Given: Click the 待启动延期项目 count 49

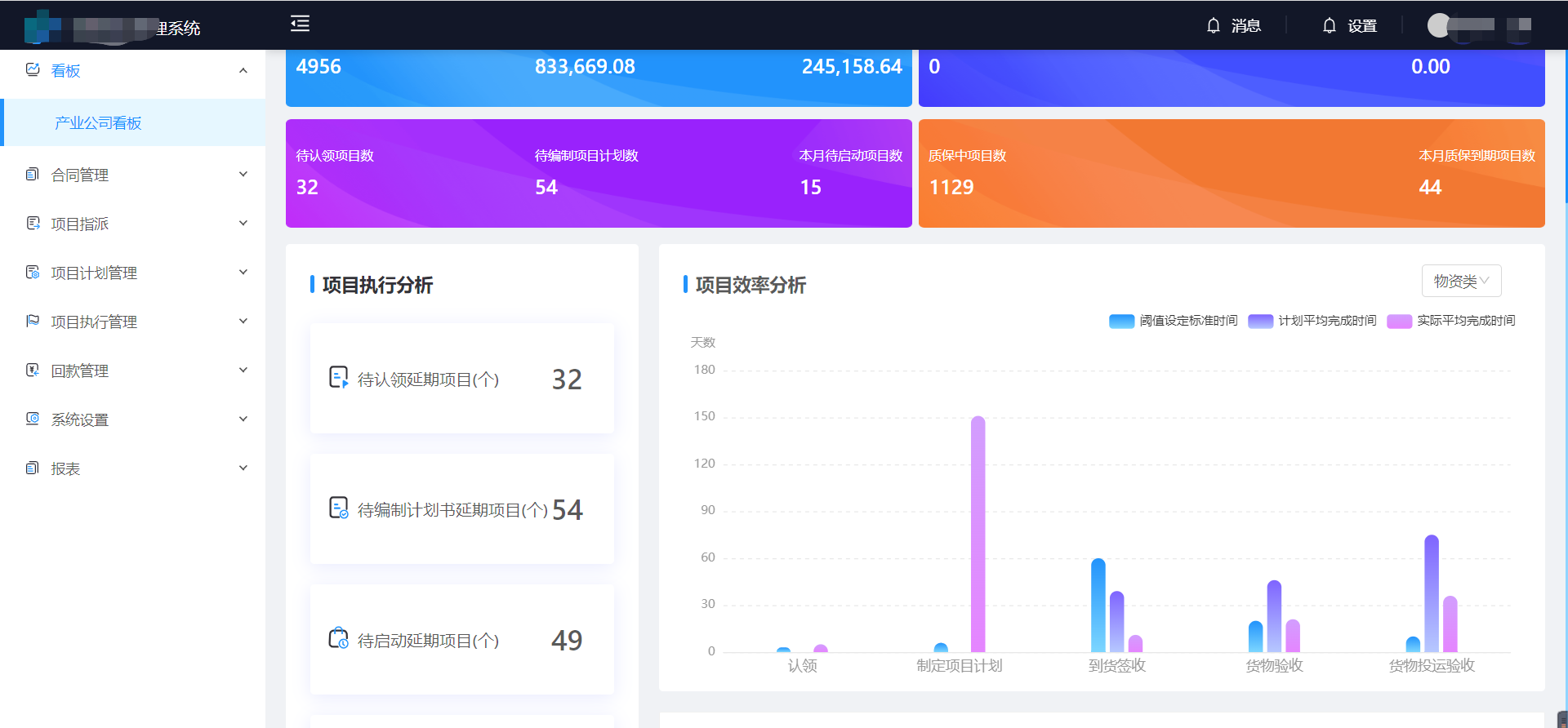Looking at the screenshot, I should (567, 640).
